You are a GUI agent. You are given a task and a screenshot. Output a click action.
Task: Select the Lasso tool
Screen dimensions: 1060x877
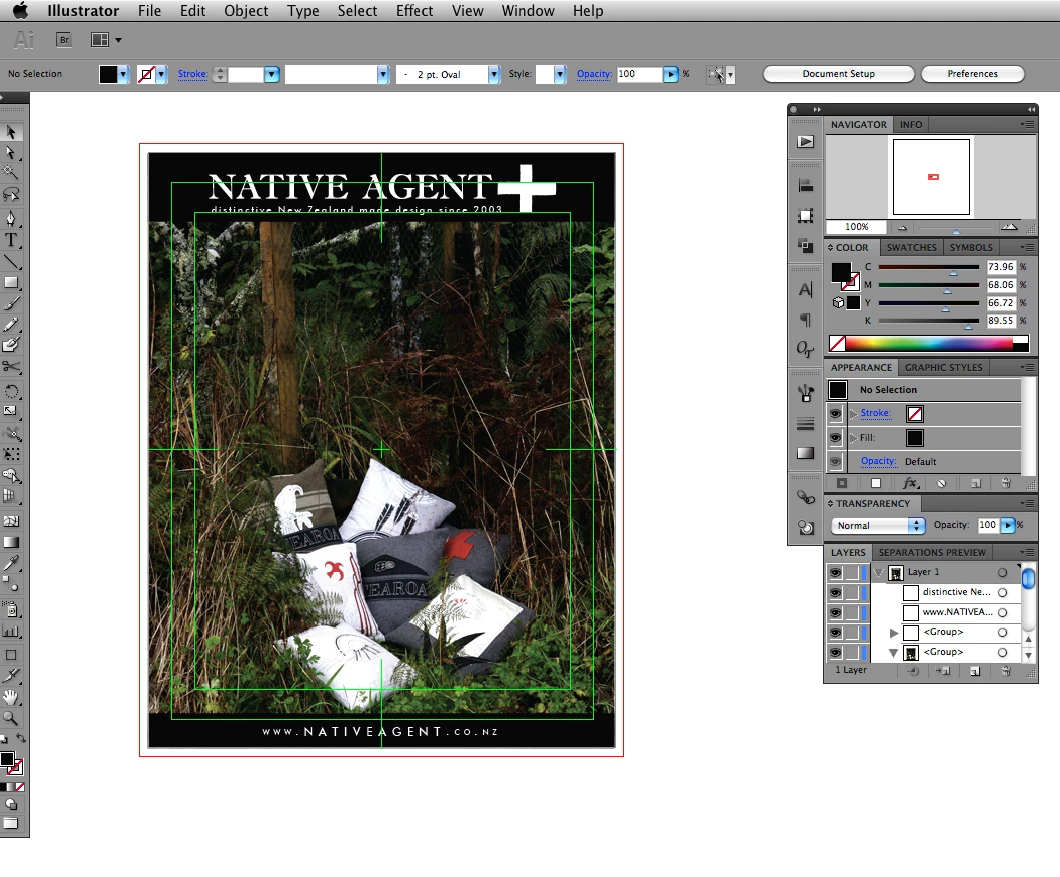click(11, 195)
